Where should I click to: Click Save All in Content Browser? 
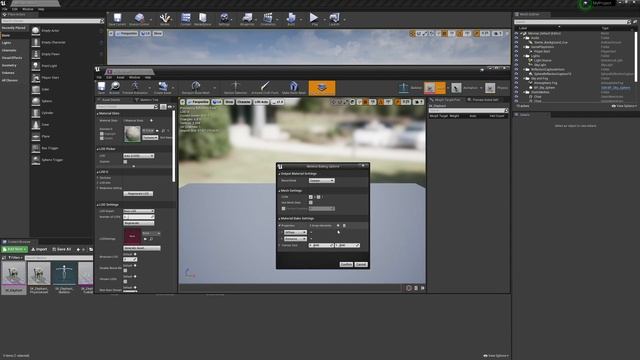pyautogui.click(x=62, y=249)
